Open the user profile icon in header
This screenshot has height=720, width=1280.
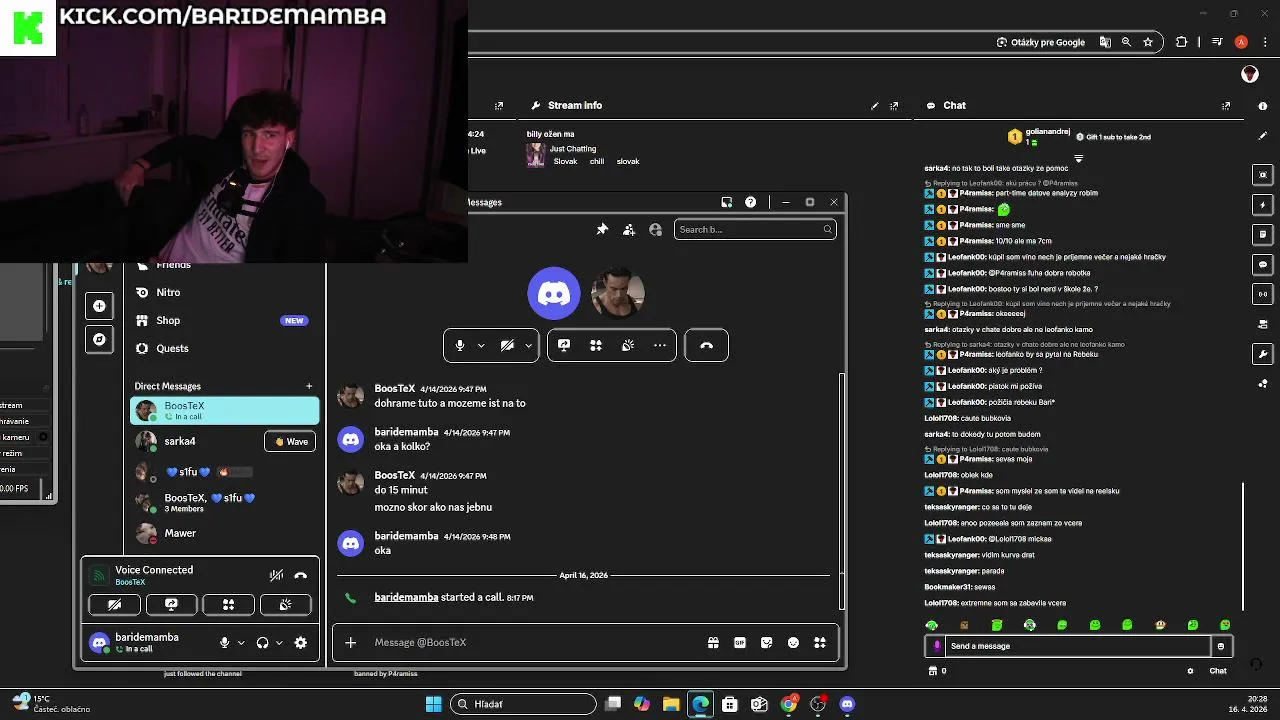(655, 230)
